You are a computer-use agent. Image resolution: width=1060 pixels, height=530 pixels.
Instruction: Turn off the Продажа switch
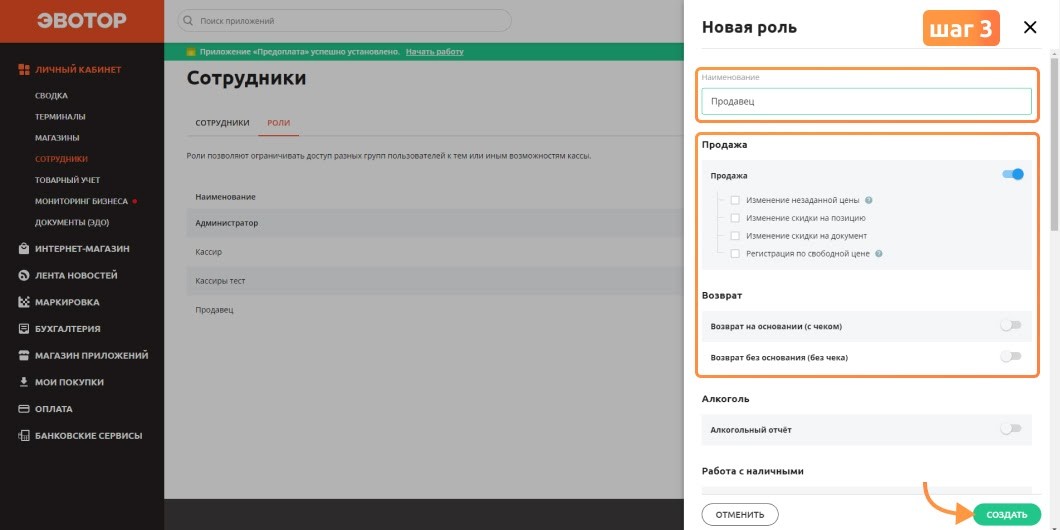[x=1013, y=174]
